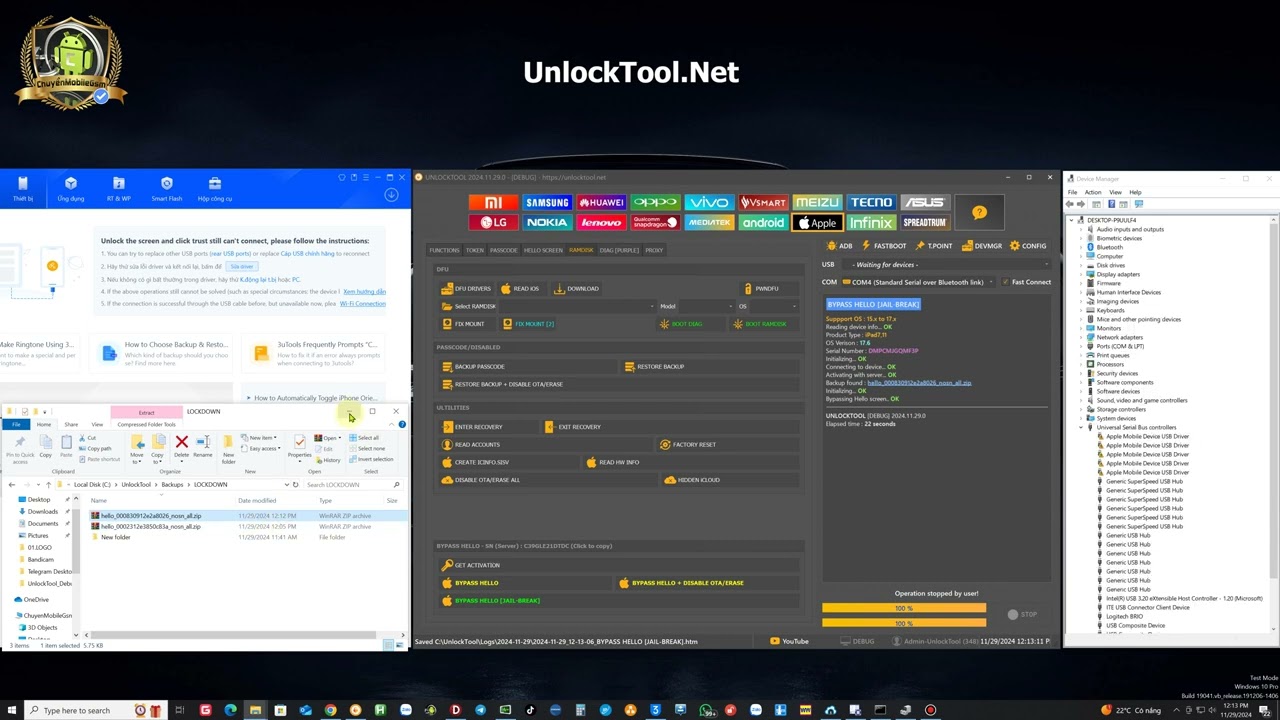Select the LG brand tile
The height and width of the screenshot is (720, 1280).
pyautogui.click(x=493, y=223)
